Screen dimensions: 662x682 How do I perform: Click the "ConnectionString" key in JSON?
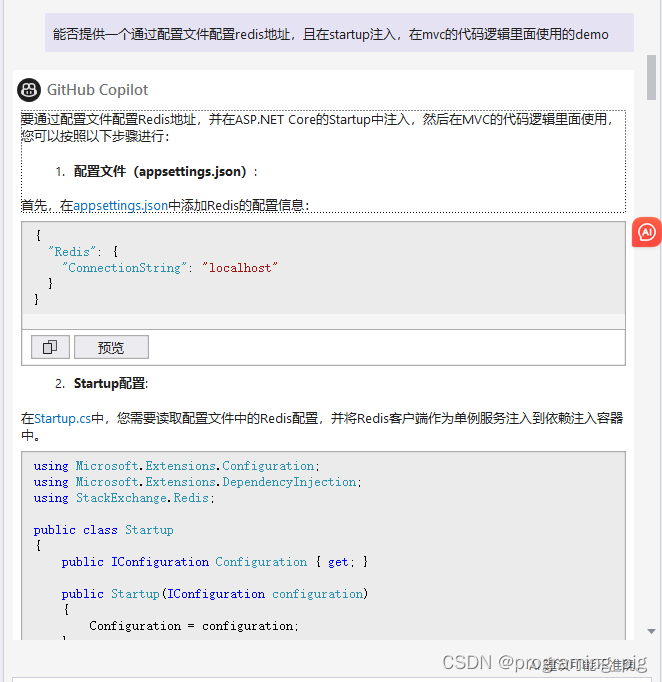pos(124,267)
